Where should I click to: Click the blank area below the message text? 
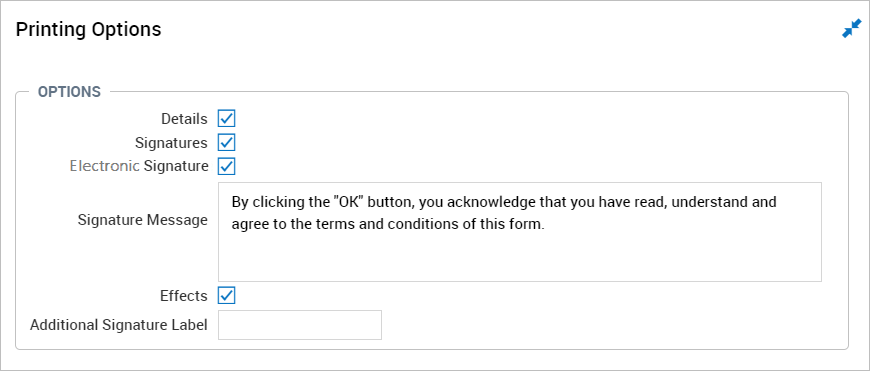[x=519, y=258]
